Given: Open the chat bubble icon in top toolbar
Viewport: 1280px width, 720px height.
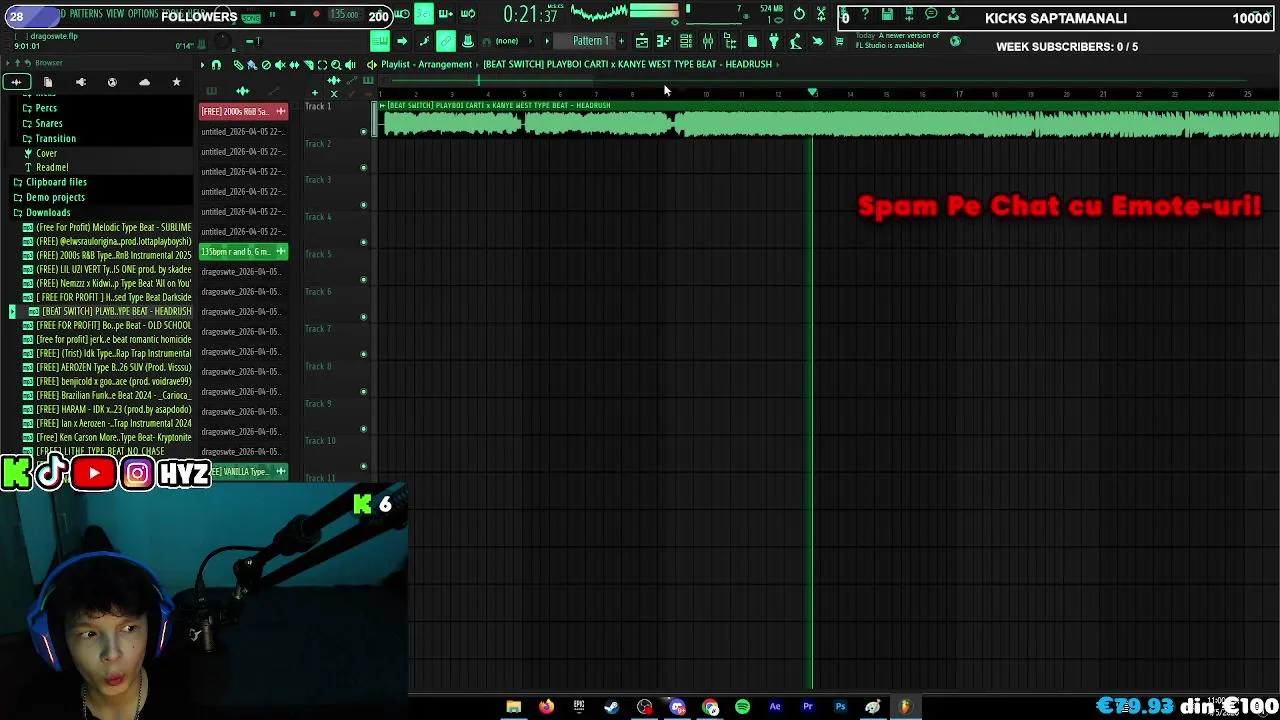Looking at the screenshot, I should coord(931,14).
